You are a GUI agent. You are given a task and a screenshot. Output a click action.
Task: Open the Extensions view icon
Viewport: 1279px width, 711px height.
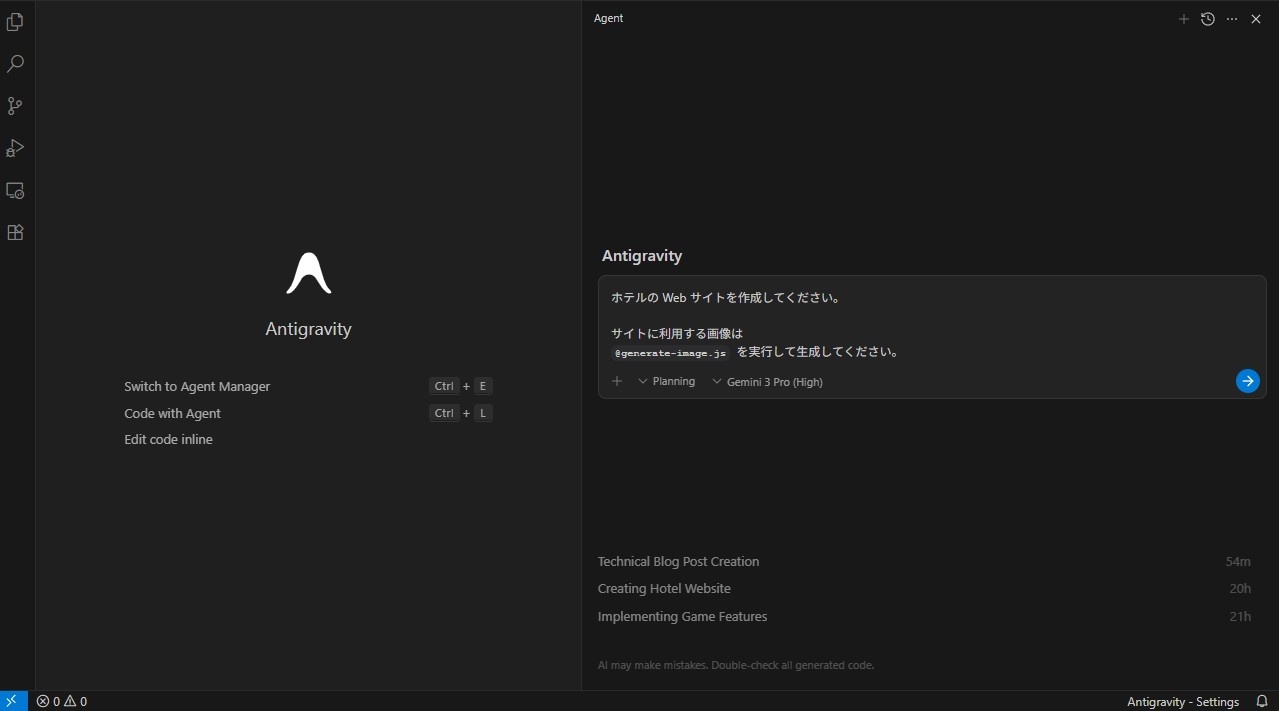tap(15, 232)
